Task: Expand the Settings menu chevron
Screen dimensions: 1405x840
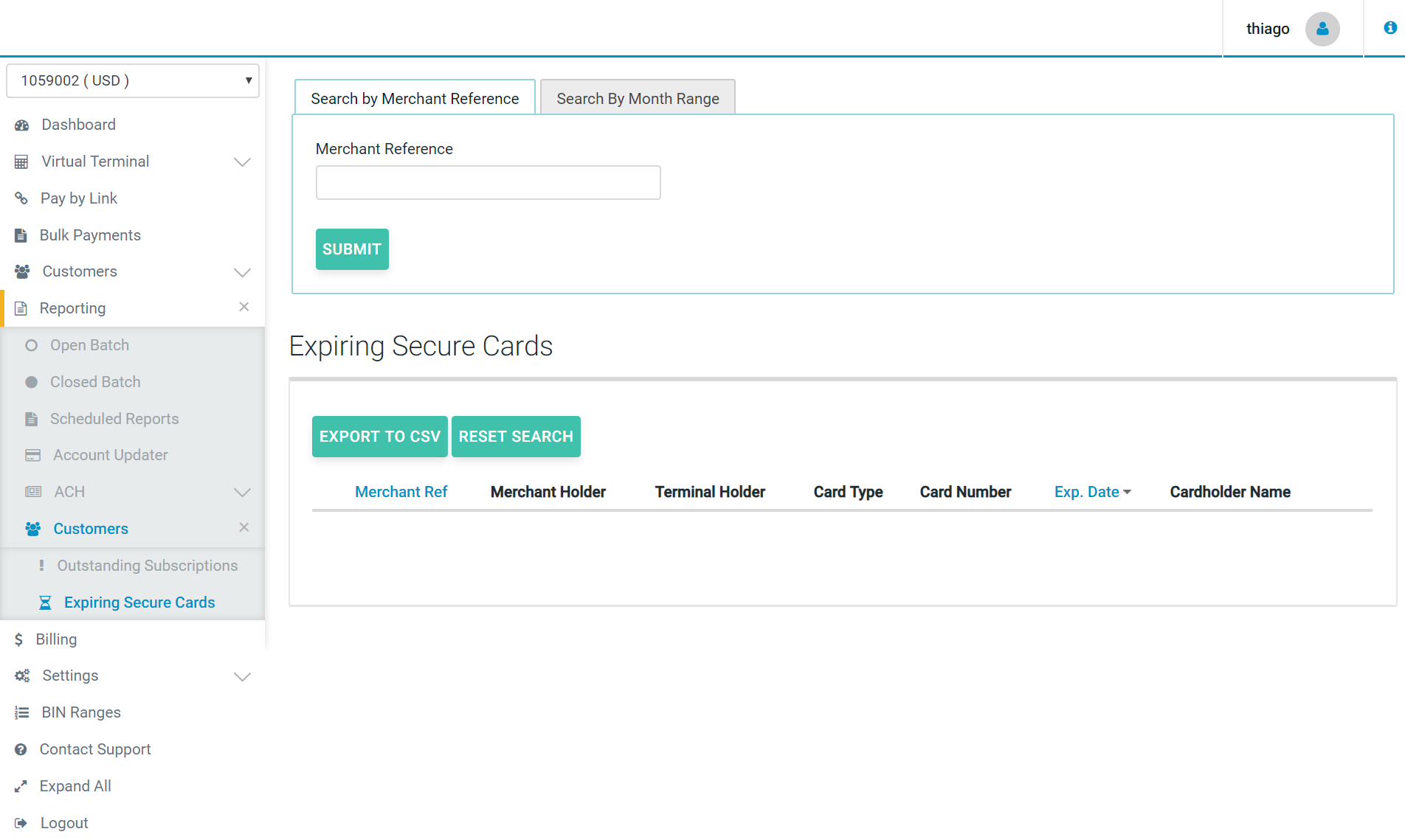Action: click(242, 676)
